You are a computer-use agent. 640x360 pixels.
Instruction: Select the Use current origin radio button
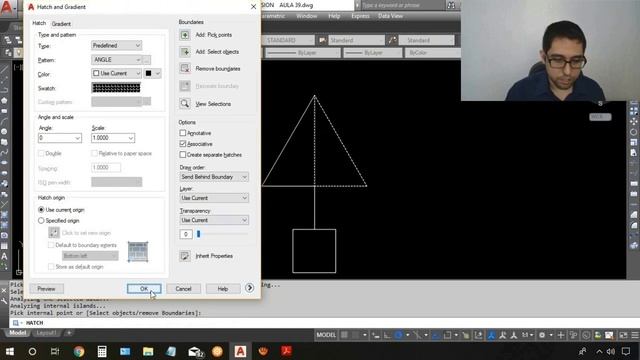click(x=41, y=209)
